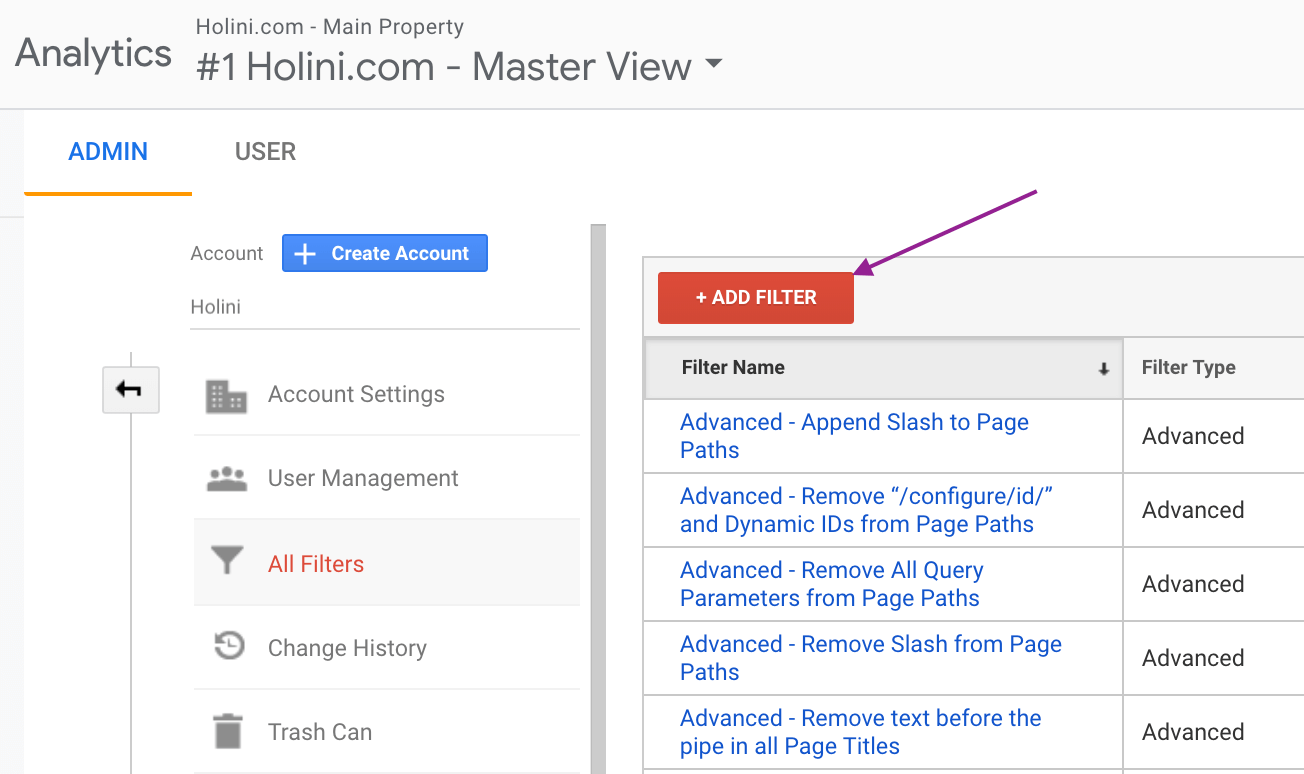
Task: Click the Holini.com - Main Property text
Action: tap(330, 27)
